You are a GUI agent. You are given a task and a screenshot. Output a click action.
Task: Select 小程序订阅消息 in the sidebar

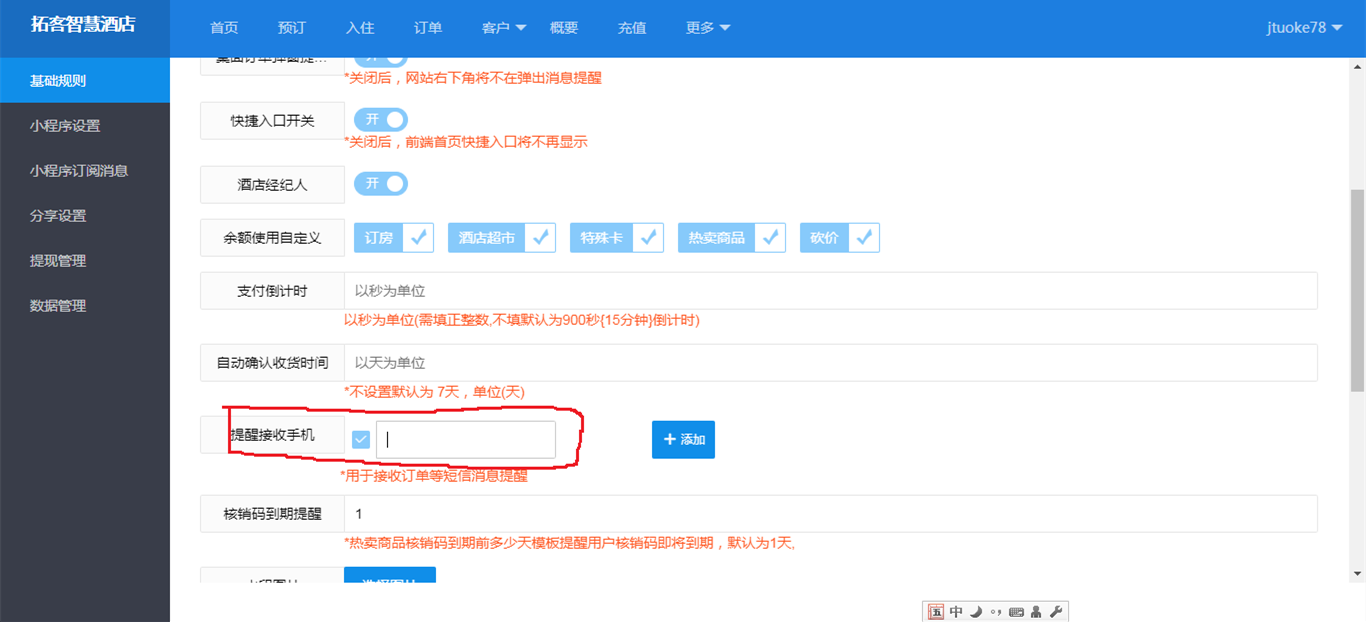tap(85, 170)
